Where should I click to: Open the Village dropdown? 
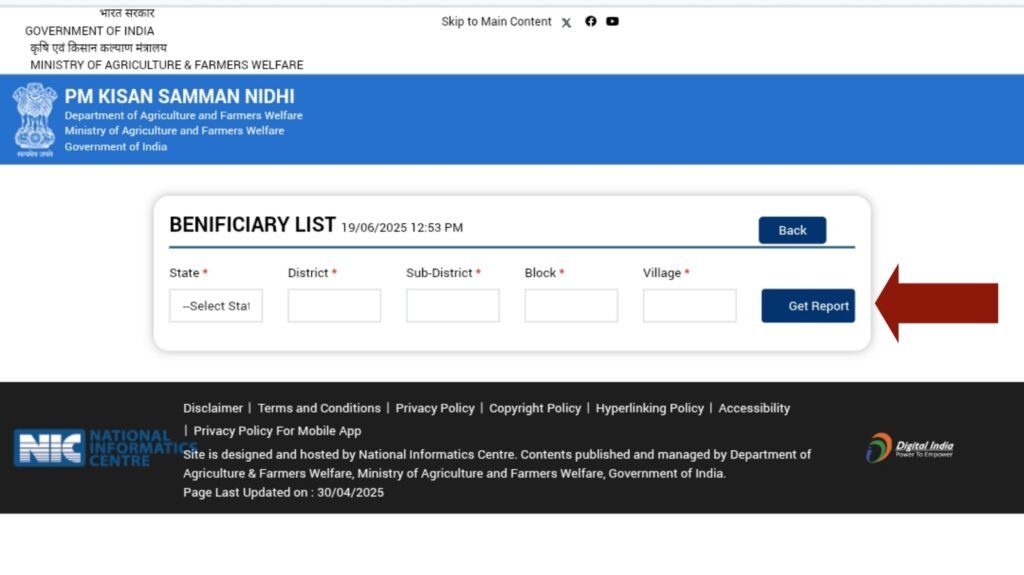pos(690,306)
